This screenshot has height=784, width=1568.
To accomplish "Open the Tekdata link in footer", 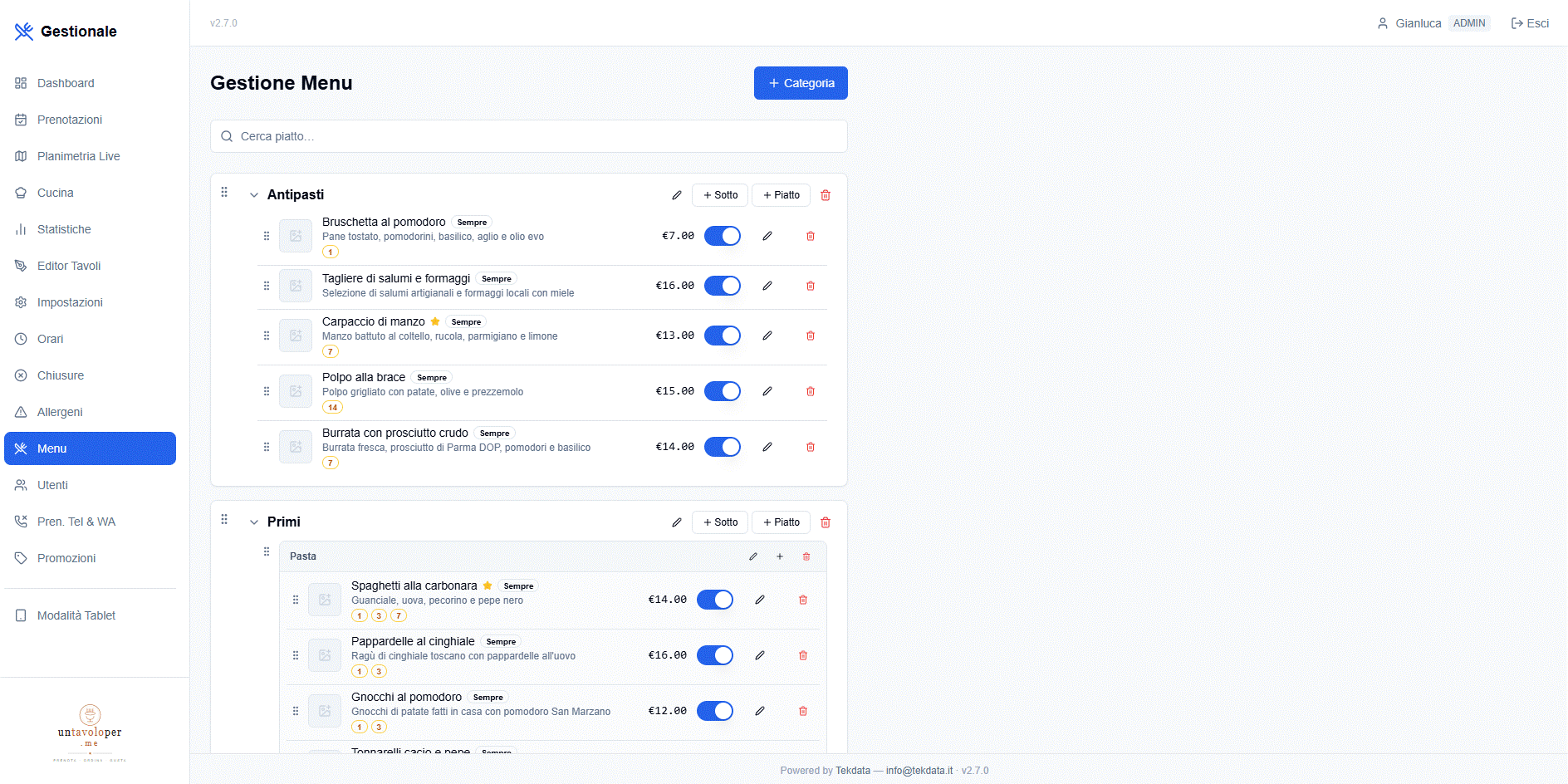I will click(853, 771).
